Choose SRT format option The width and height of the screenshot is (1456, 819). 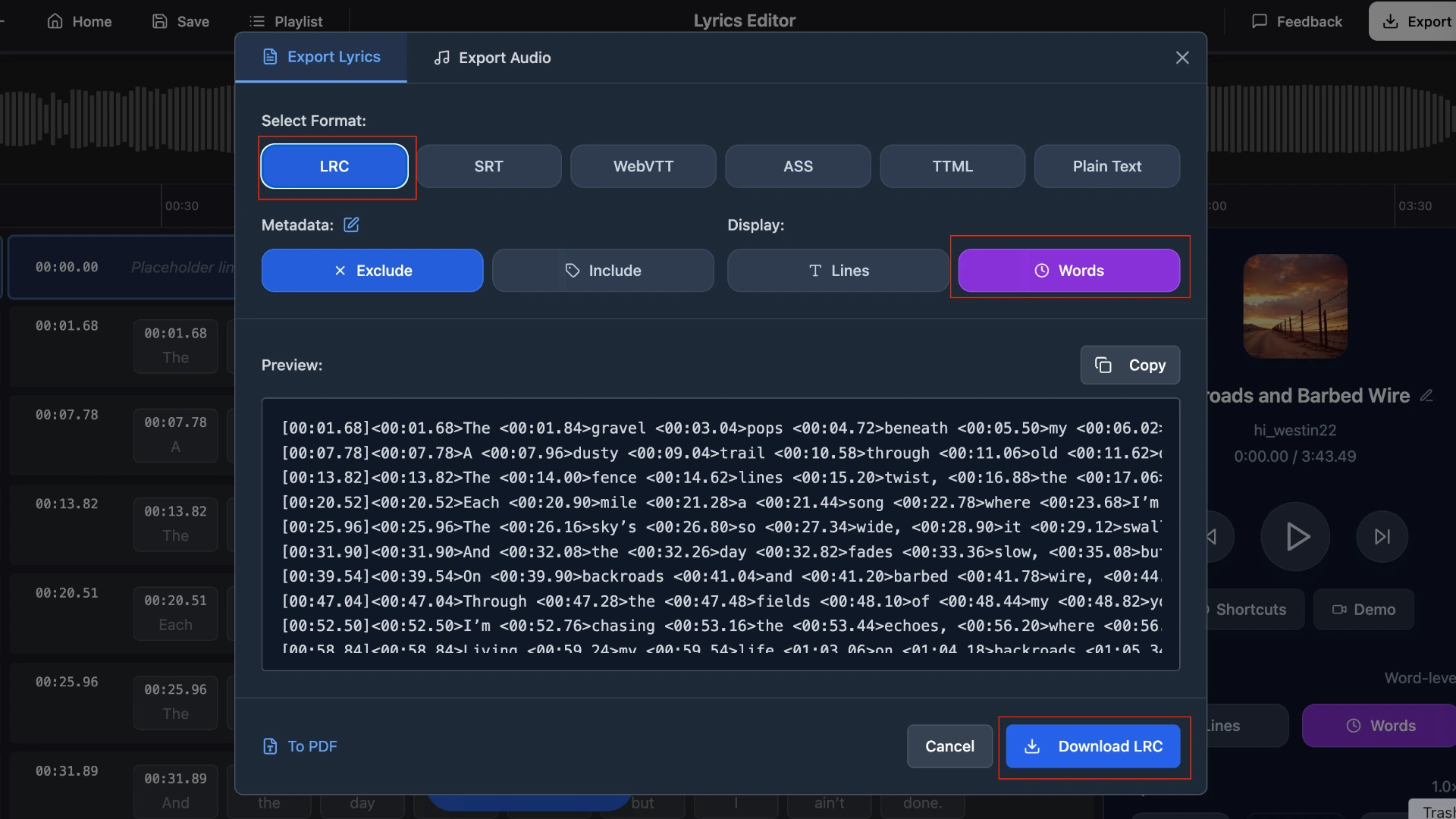point(488,166)
